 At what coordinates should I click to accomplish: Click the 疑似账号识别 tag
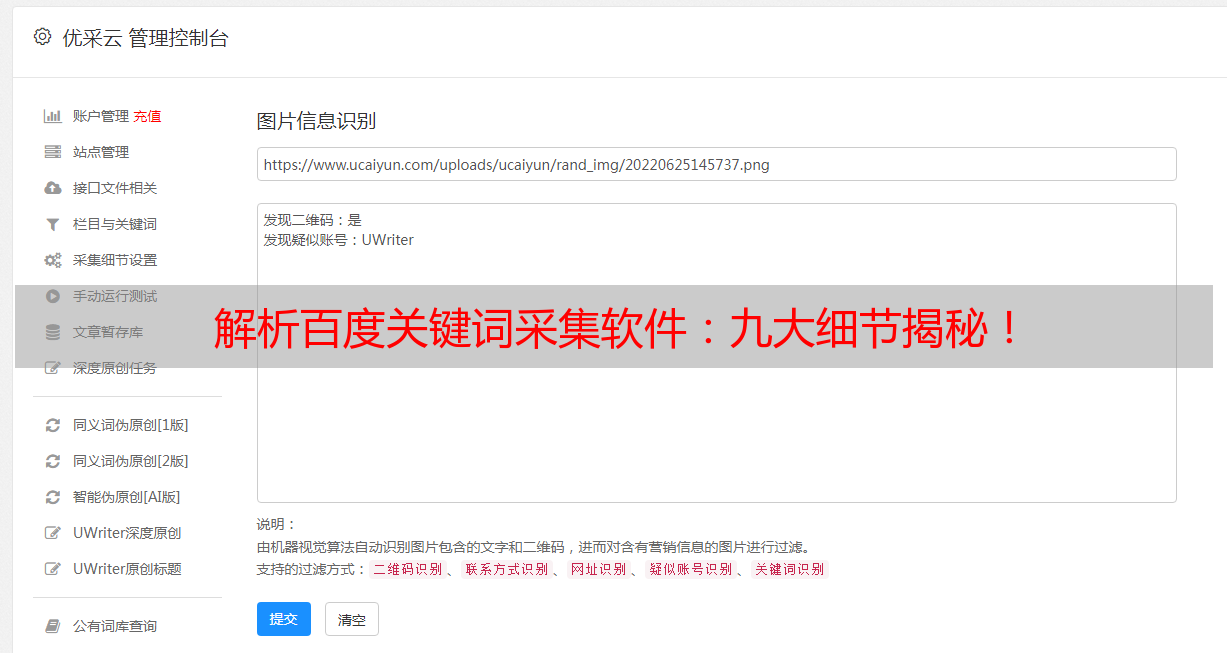691,569
